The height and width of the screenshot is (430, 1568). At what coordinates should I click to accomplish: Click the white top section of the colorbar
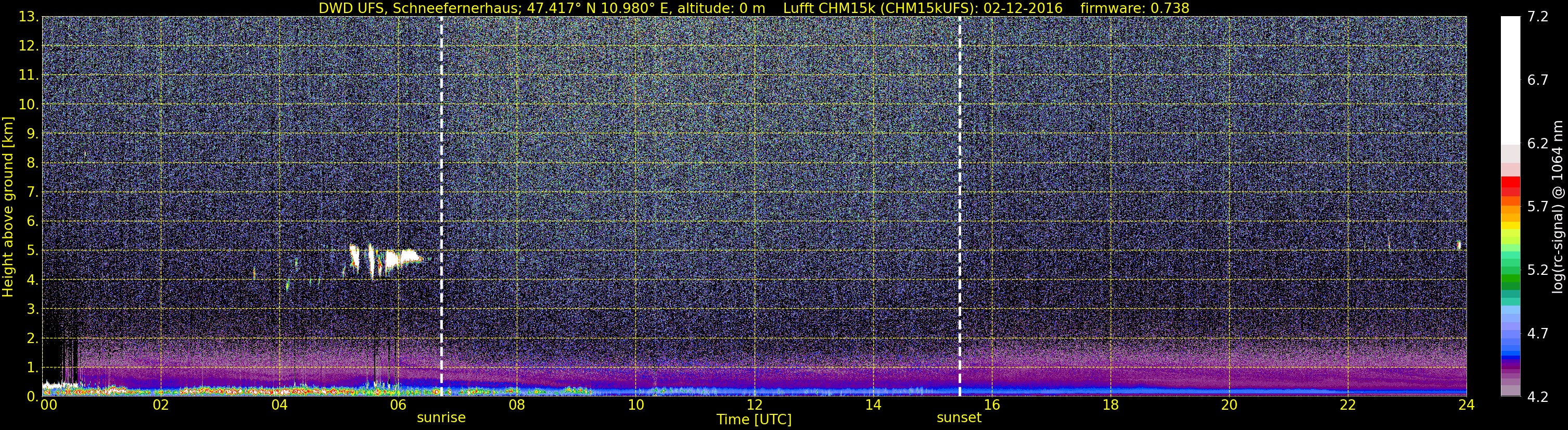pyautogui.click(x=1510, y=79)
